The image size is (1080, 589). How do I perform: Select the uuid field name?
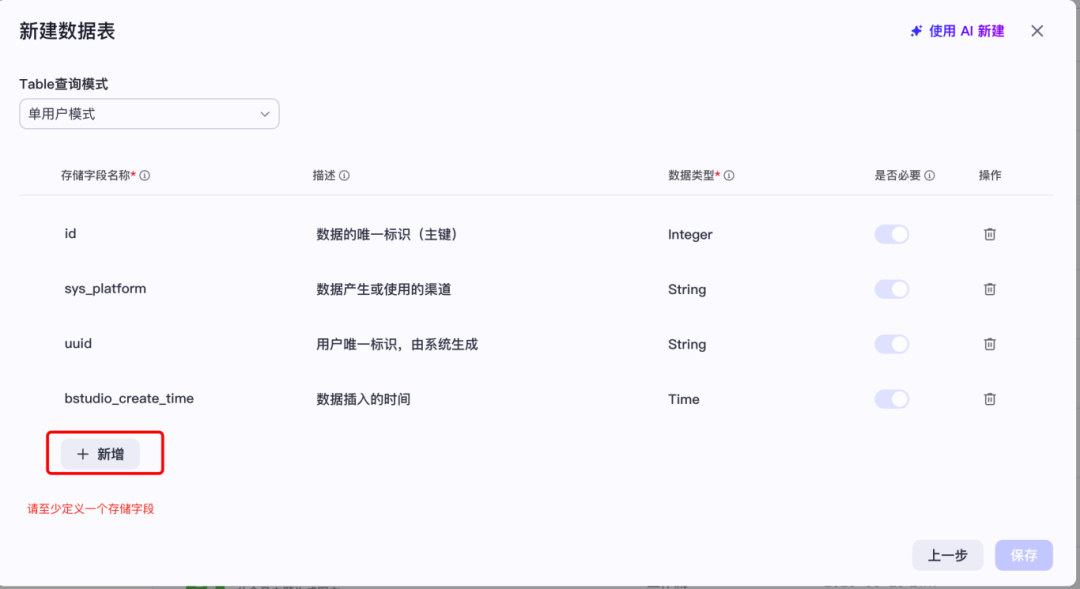(78, 343)
